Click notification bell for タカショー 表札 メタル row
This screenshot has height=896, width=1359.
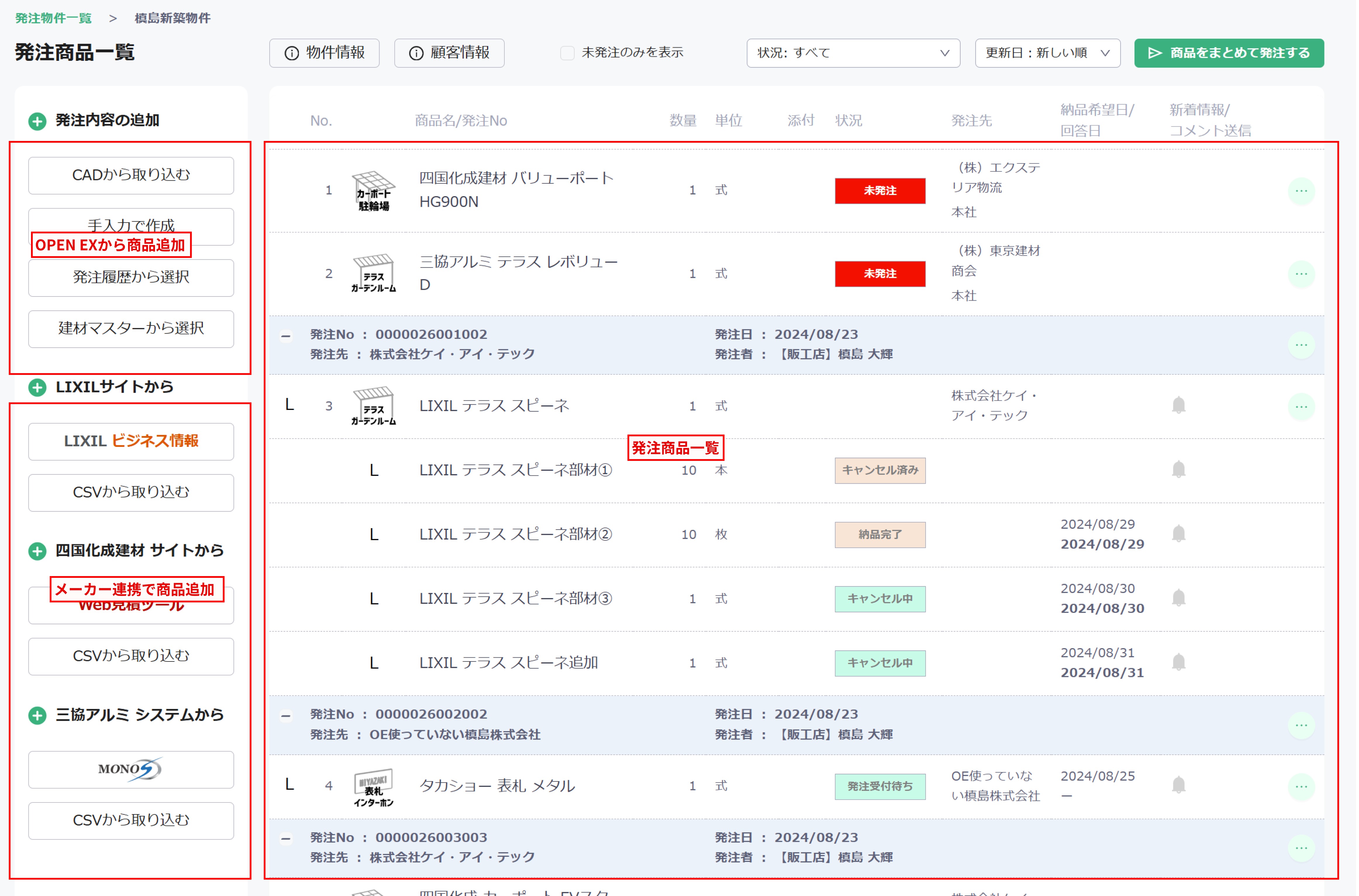1178,785
